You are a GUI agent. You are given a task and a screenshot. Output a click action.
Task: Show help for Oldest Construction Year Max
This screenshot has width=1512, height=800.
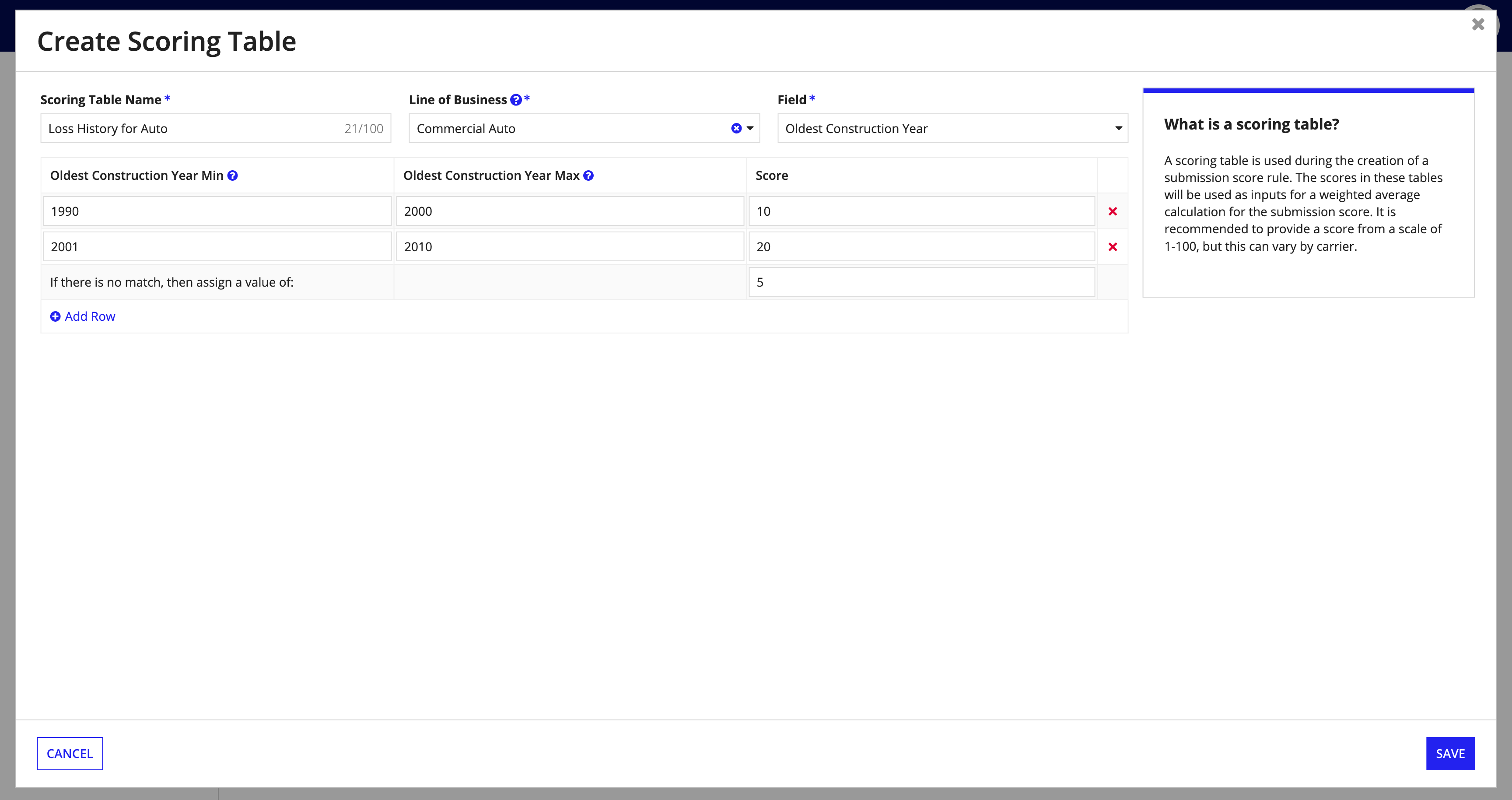[588, 175]
